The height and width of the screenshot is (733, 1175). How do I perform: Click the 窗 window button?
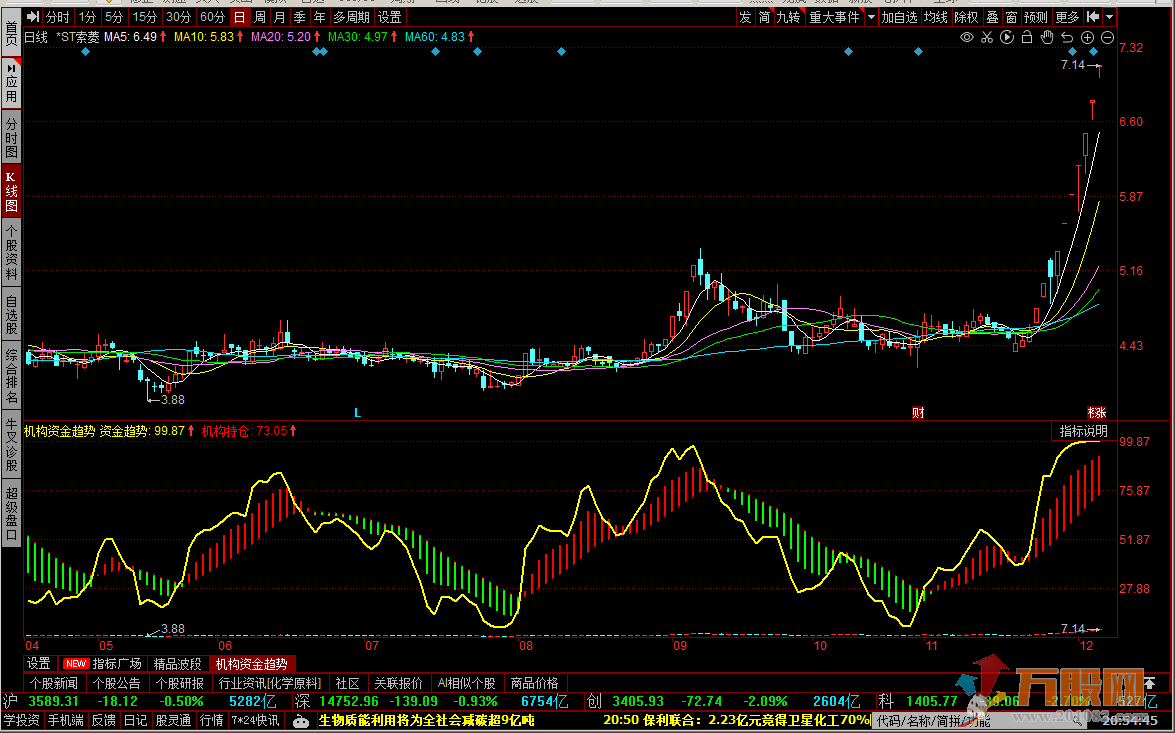[1012, 16]
